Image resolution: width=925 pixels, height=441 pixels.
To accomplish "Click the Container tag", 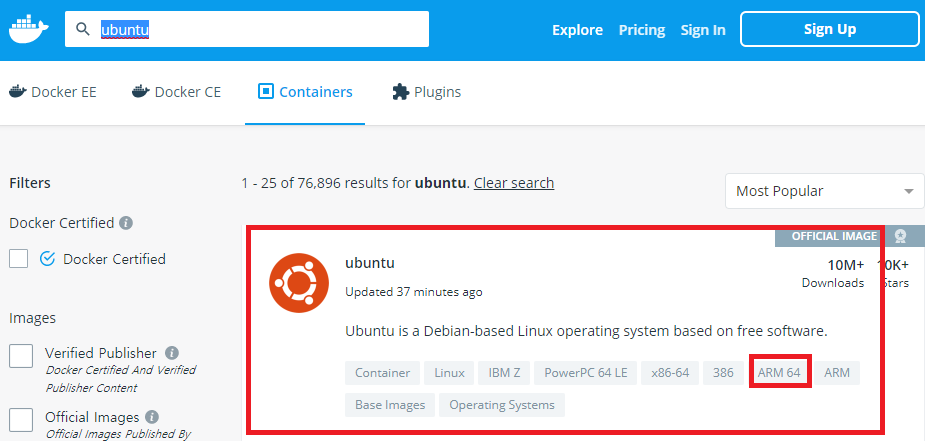I will (x=382, y=373).
